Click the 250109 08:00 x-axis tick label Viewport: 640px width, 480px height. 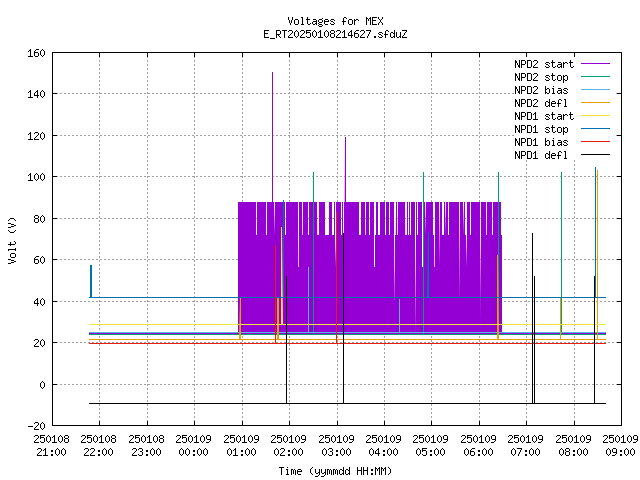(x=573, y=446)
